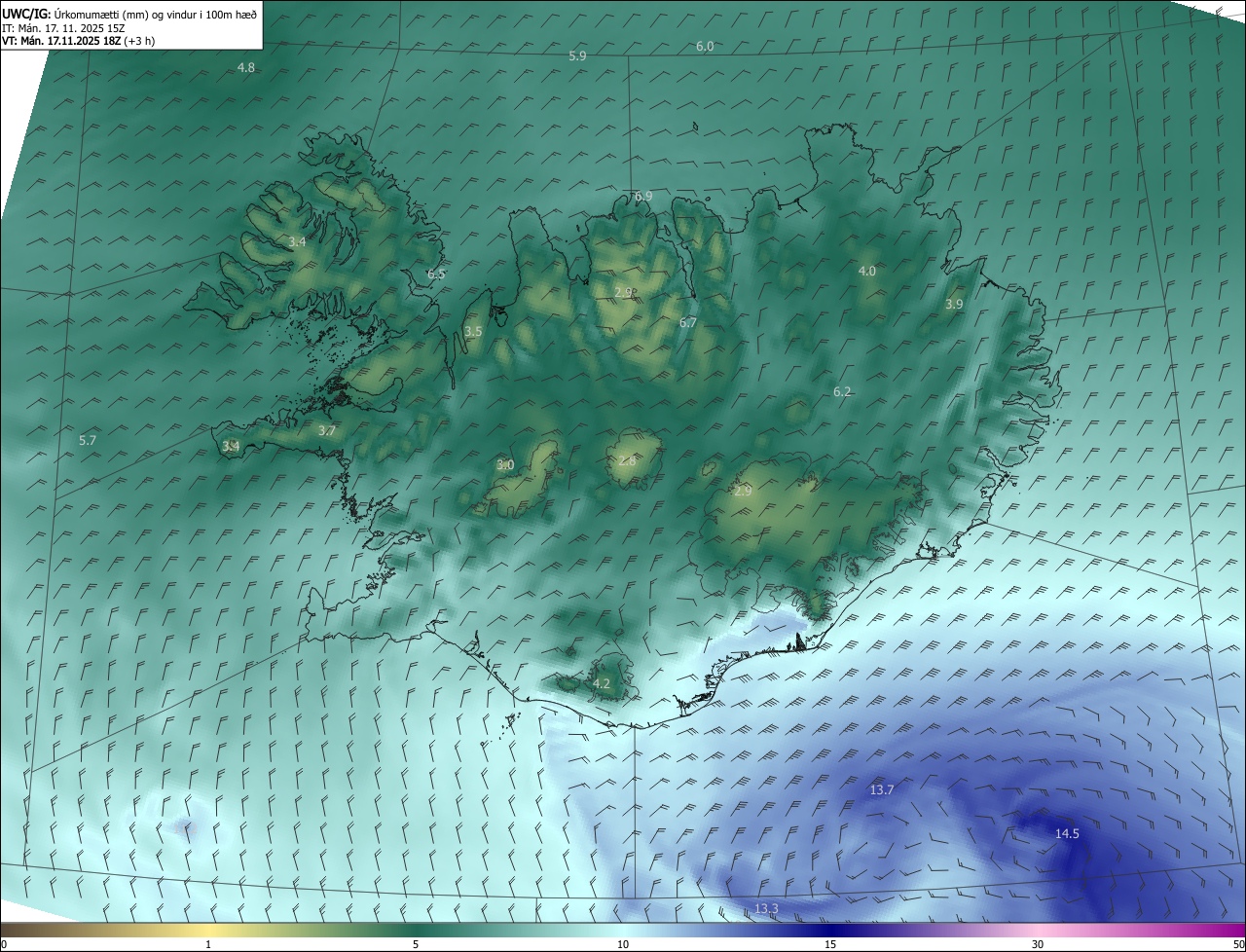This screenshot has width=1246, height=952.
Task: Click the '5' tick on the color scale
Action: pos(416,944)
